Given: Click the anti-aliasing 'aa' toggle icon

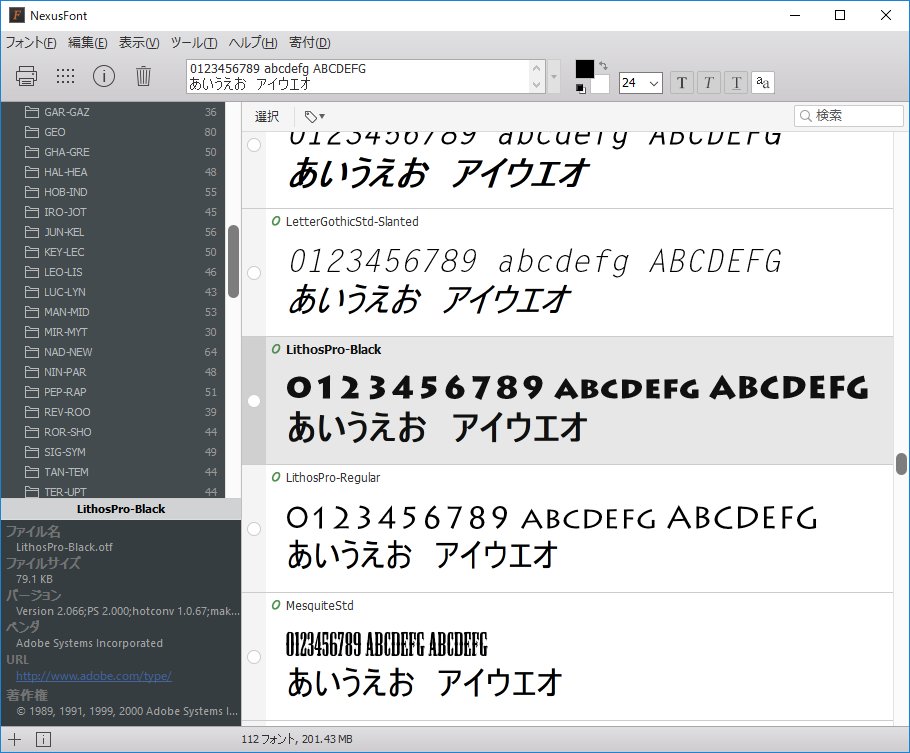Looking at the screenshot, I should [x=762, y=82].
